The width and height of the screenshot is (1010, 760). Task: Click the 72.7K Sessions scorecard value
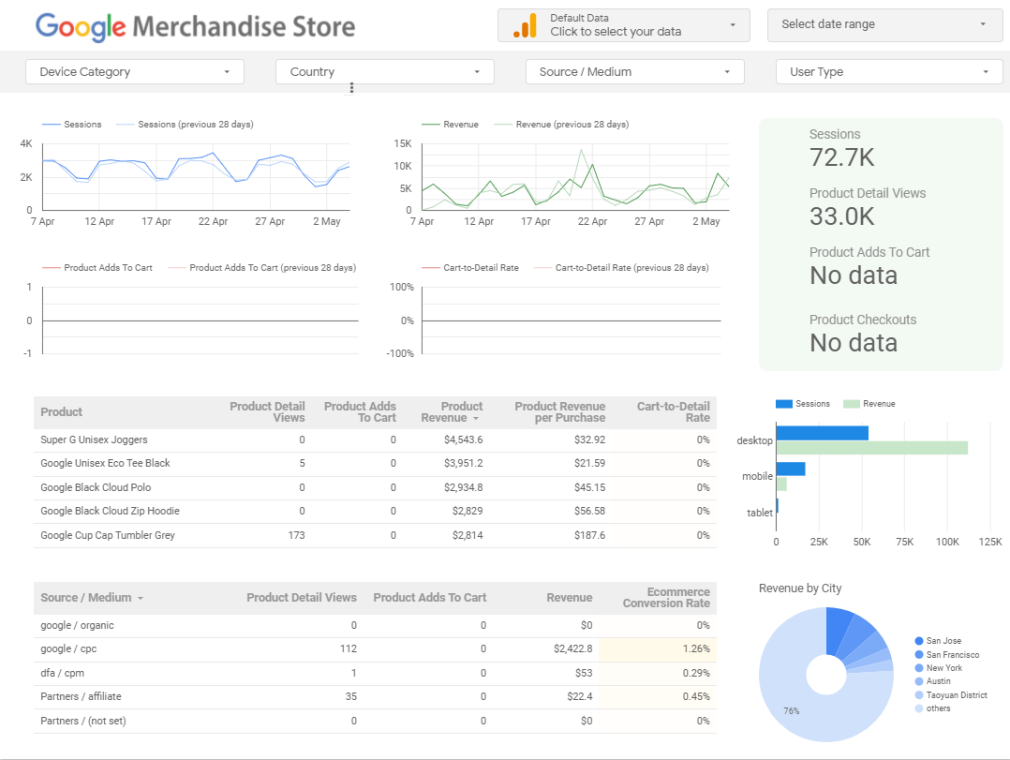click(842, 158)
